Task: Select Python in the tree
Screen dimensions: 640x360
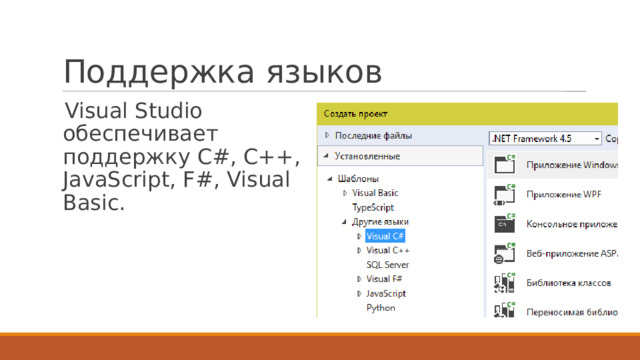Action: coord(380,308)
